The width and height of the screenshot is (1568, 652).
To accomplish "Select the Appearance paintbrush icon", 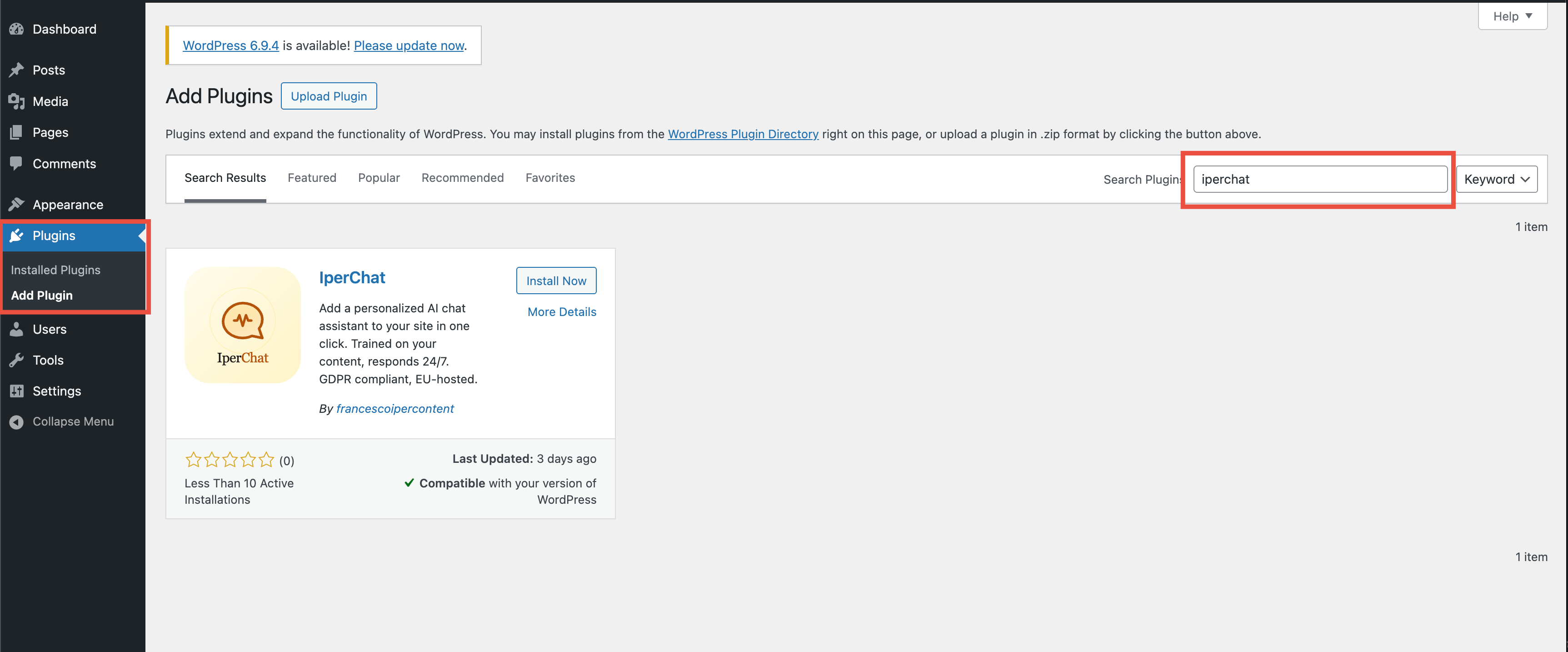I will pyautogui.click(x=17, y=204).
